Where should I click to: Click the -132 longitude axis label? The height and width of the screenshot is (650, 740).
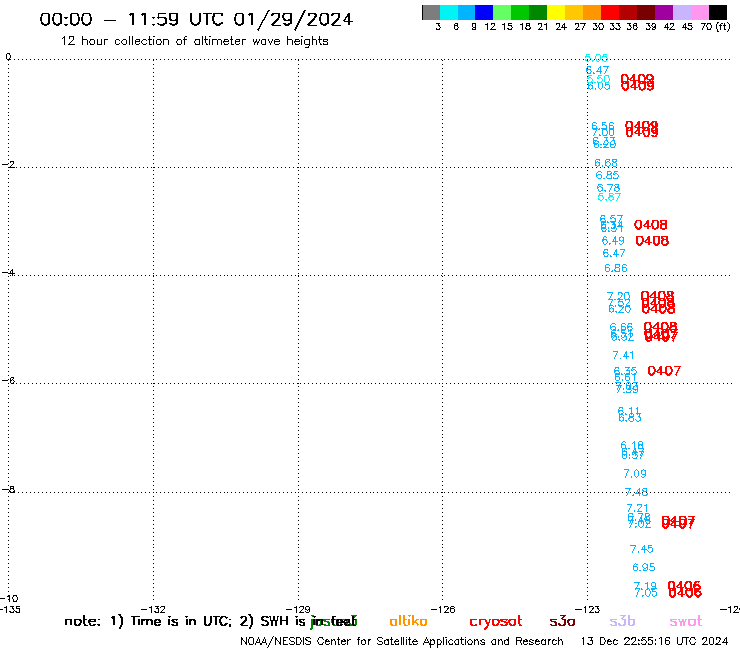[x=153, y=609]
